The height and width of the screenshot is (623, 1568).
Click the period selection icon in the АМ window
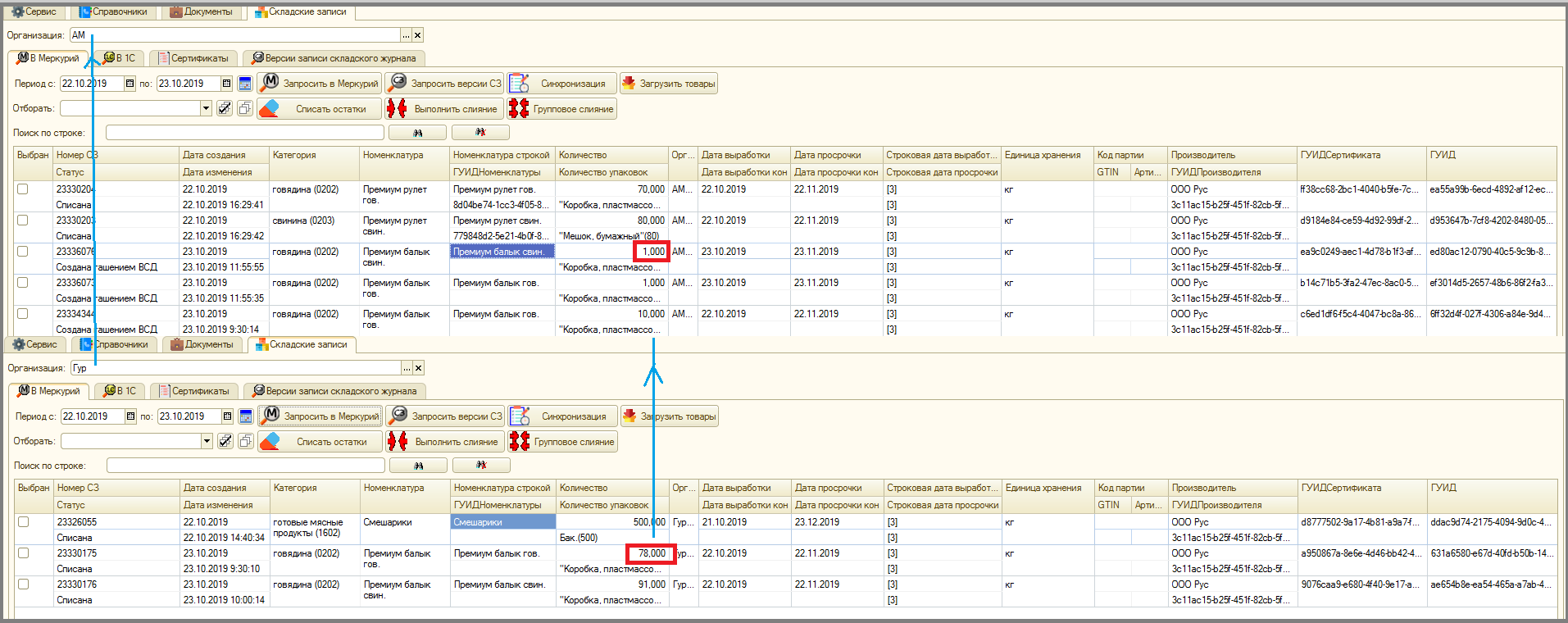244,84
